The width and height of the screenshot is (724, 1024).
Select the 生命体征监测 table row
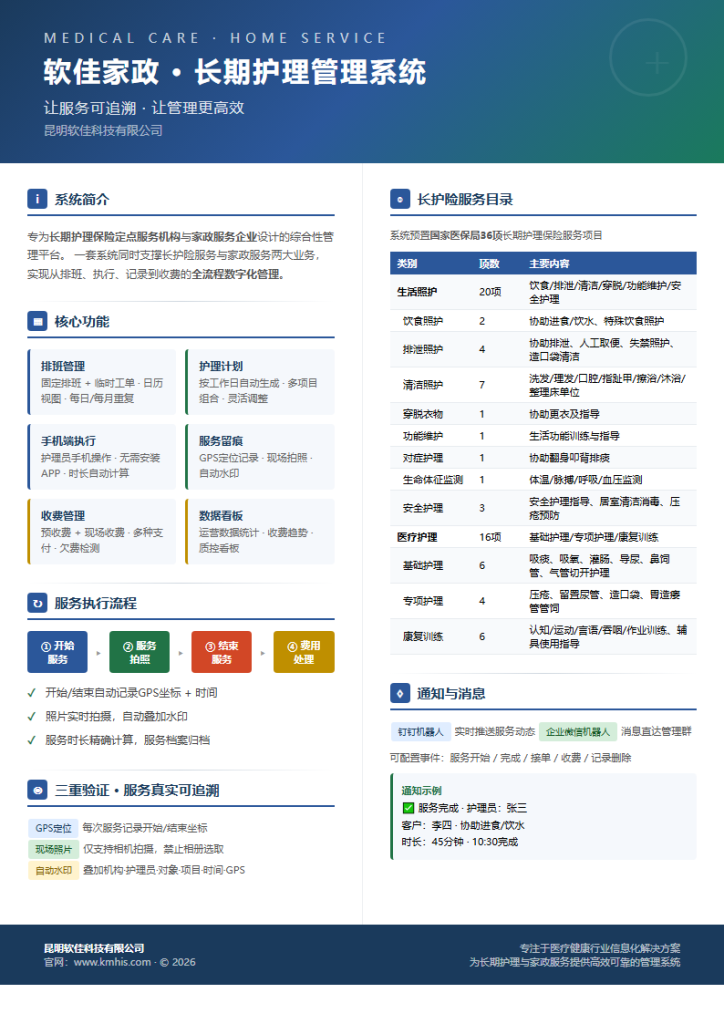[543, 479]
